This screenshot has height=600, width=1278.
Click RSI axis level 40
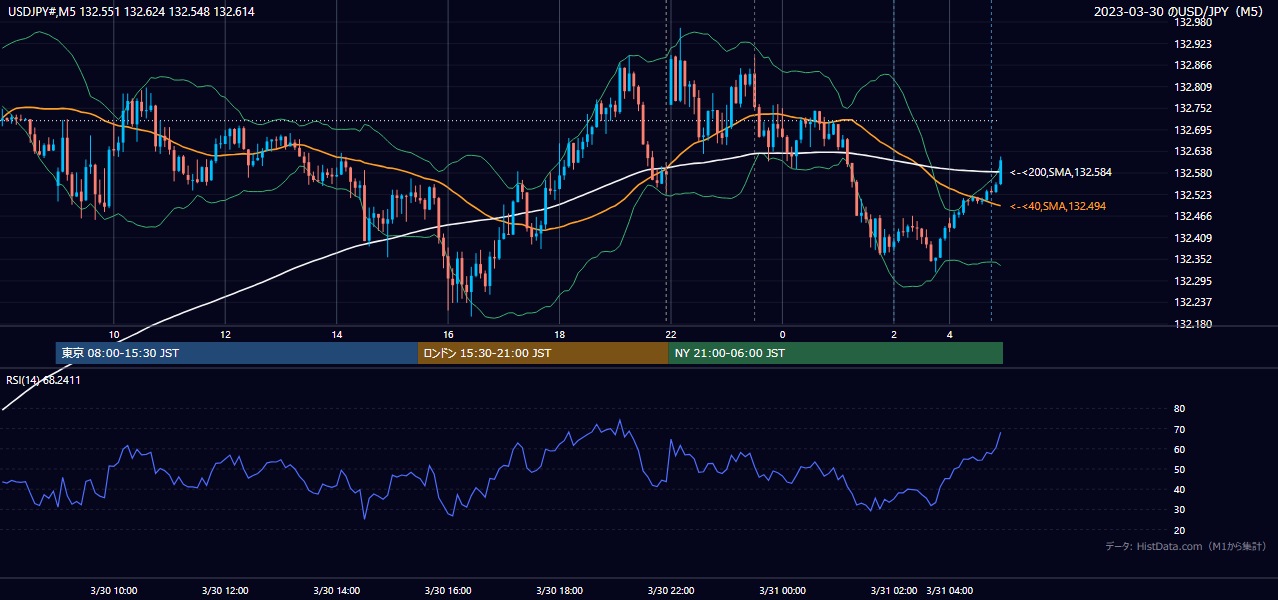pos(1179,489)
